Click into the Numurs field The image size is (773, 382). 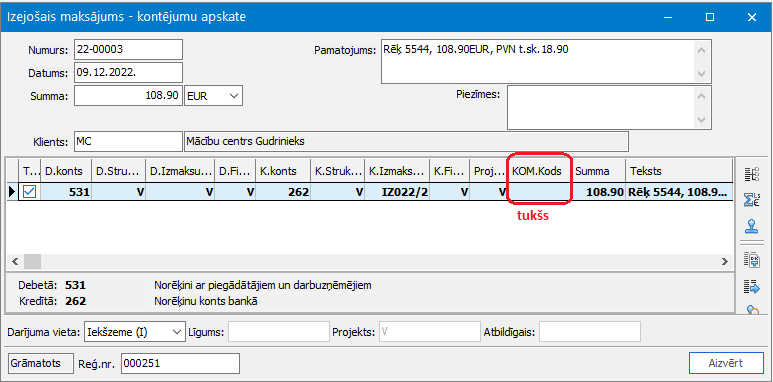coord(128,49)
